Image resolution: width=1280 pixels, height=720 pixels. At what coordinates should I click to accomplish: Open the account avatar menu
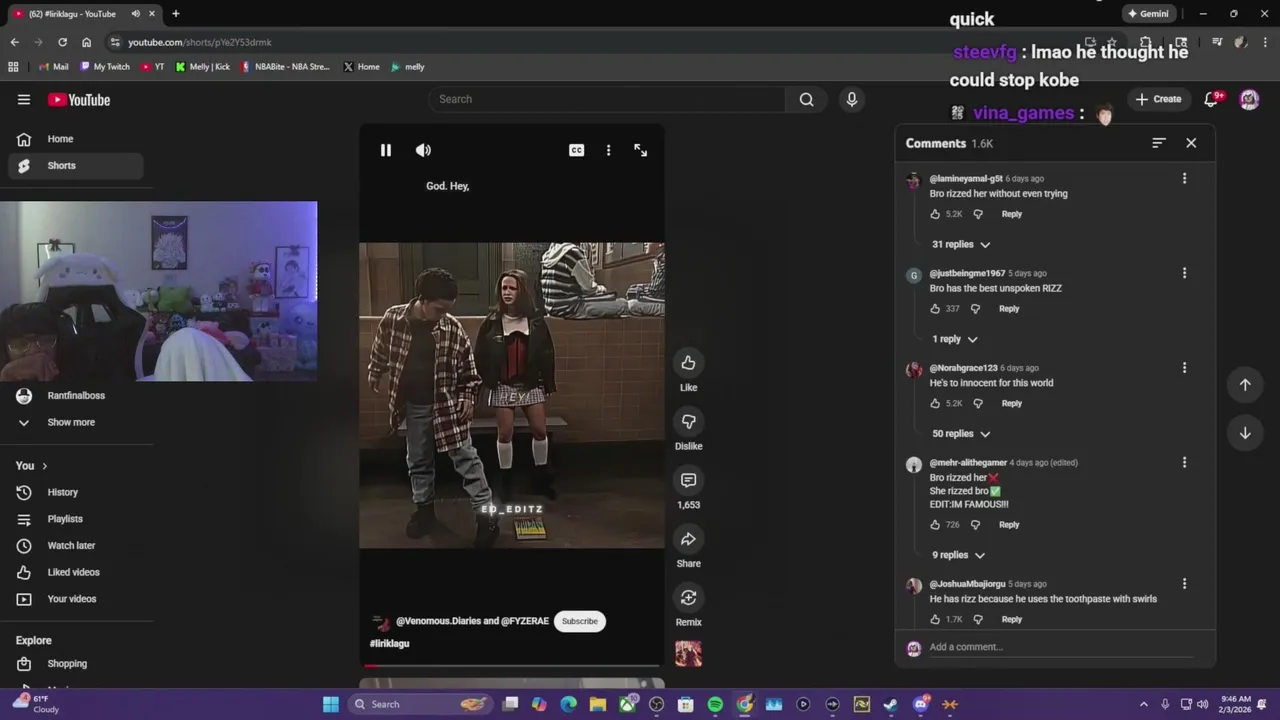click(x=1249, y=99)
